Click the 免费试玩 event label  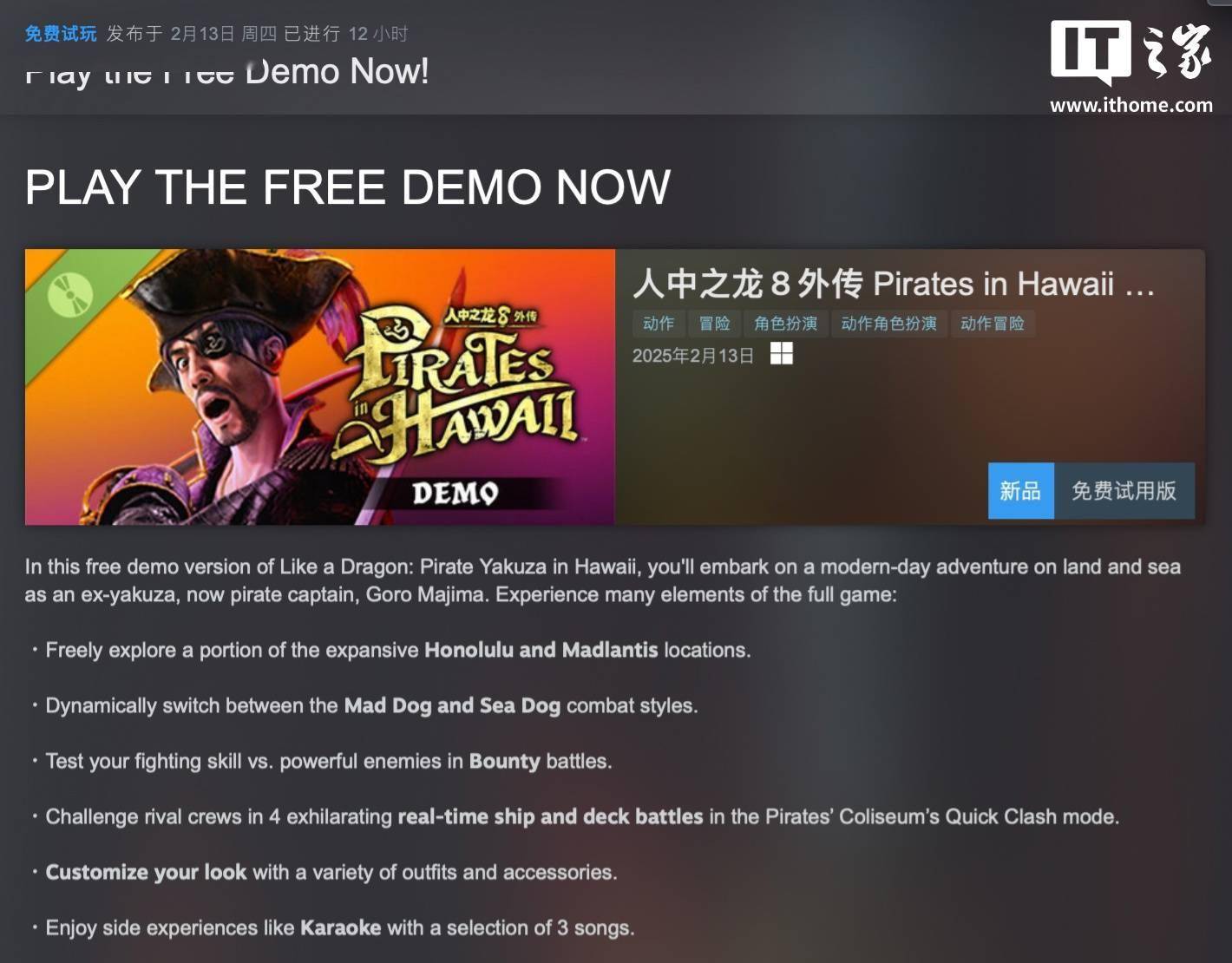(x=61, y=34)
